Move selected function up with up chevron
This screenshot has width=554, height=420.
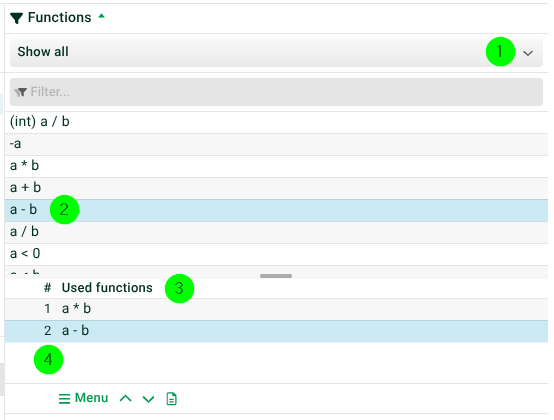(x=125, y=399)
